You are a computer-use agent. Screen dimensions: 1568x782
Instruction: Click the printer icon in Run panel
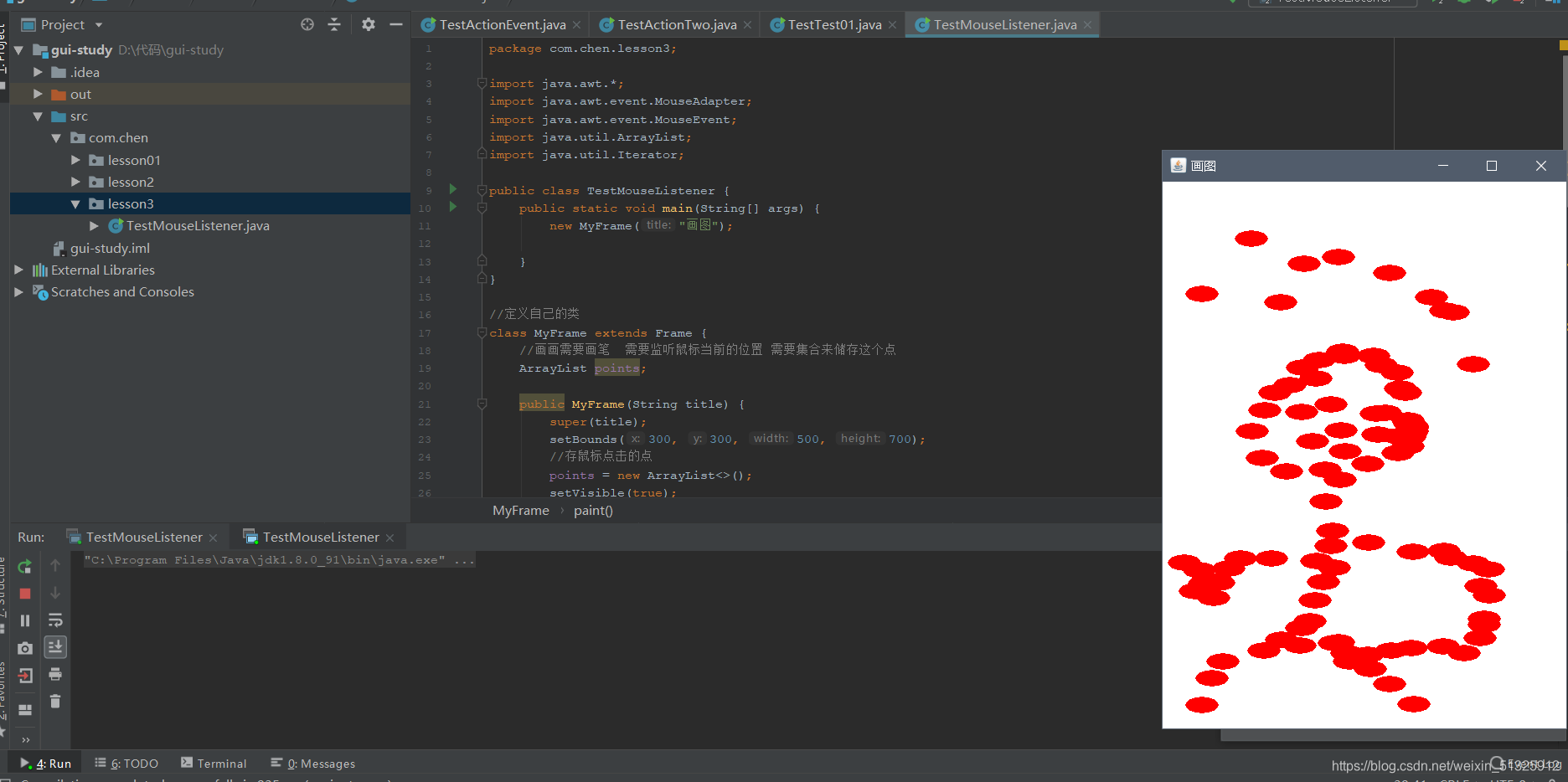click(x=55, y=674)
